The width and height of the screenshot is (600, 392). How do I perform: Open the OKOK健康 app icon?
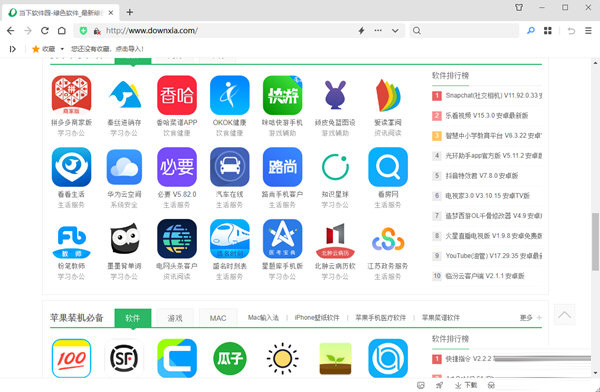(230, 95)
